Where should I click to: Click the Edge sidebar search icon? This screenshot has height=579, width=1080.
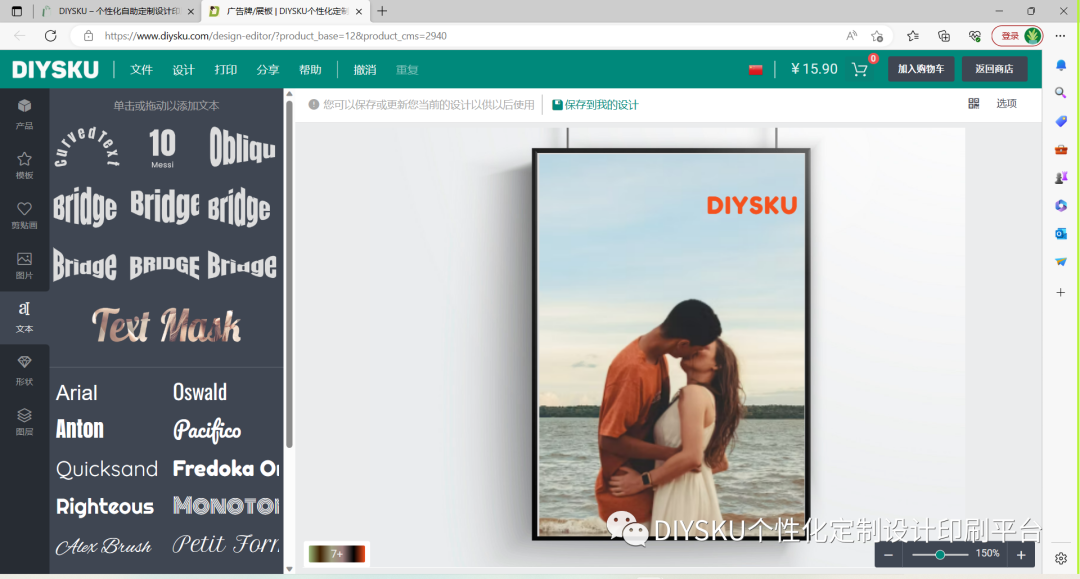1061,93
